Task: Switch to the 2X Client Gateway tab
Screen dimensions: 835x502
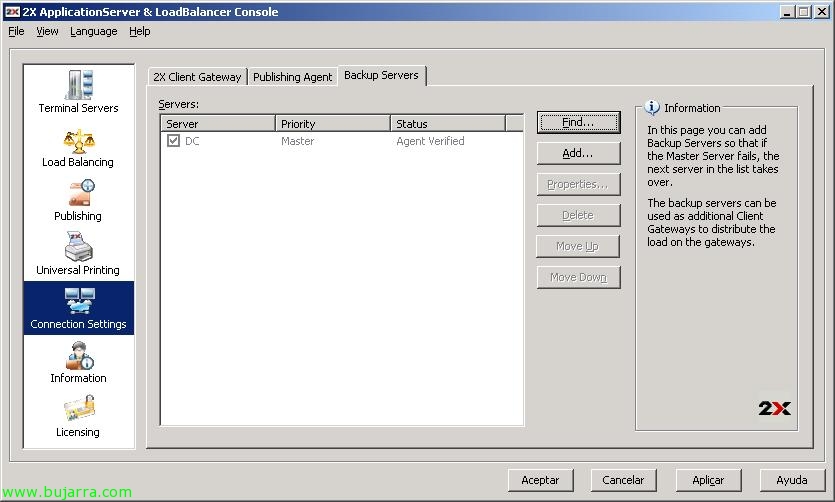Action: pos(197,77)
